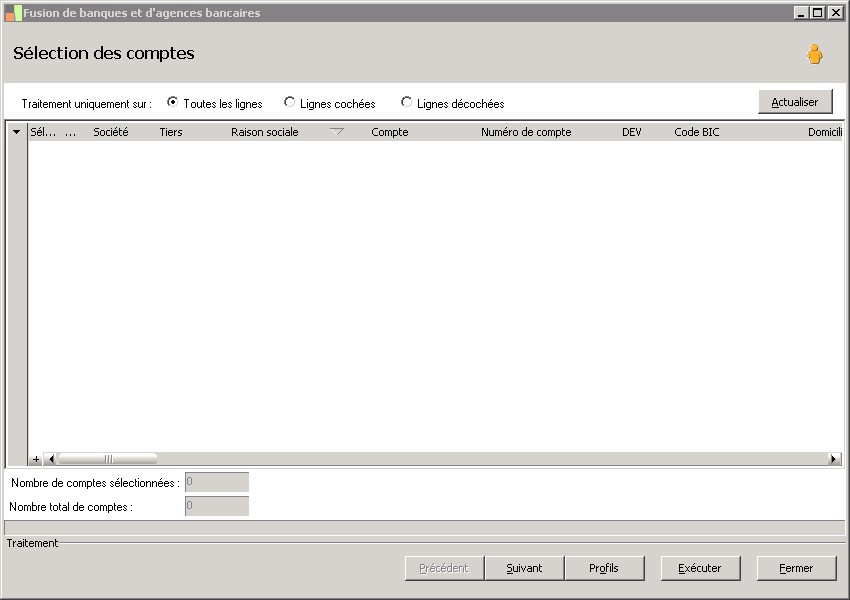The image size is (850, 600).
Task: Go to next step with Suivant
Action: [x=524, y=568]
